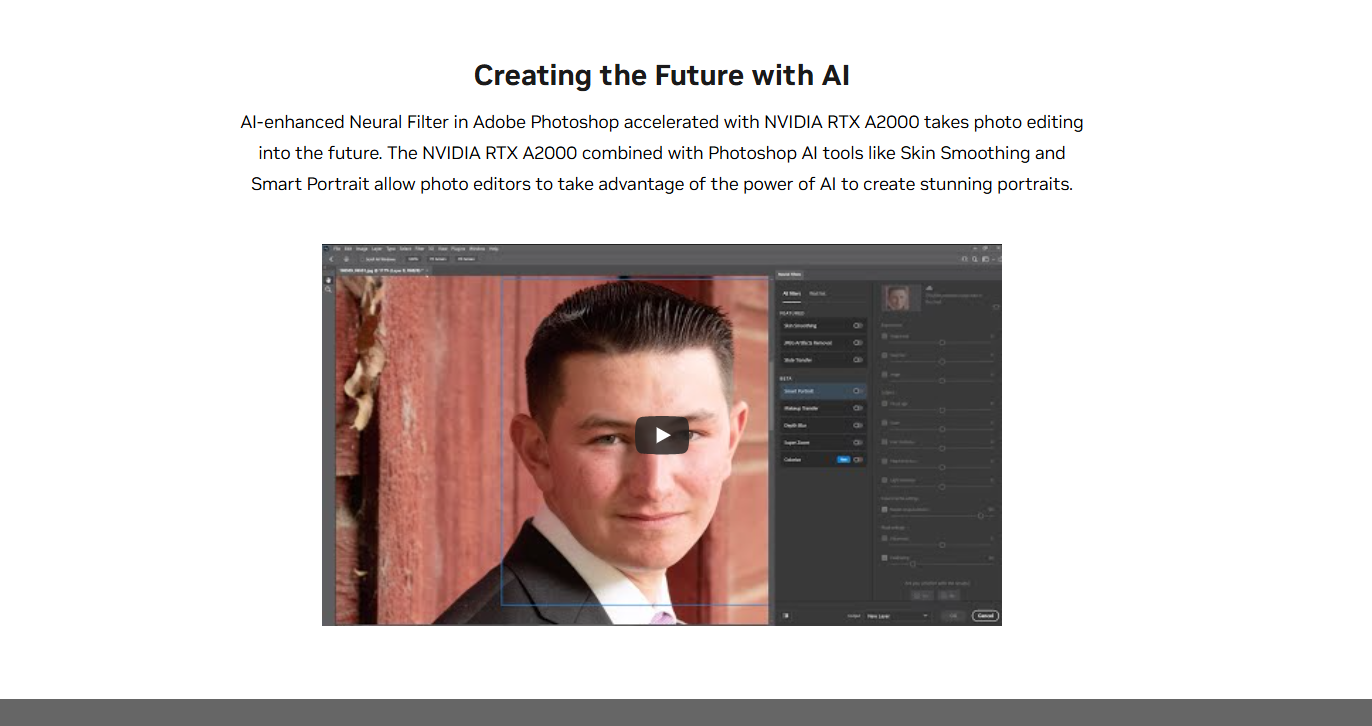Click Cancel button in Neural Filters panel
1372x726 pixels.
(985, 615)
